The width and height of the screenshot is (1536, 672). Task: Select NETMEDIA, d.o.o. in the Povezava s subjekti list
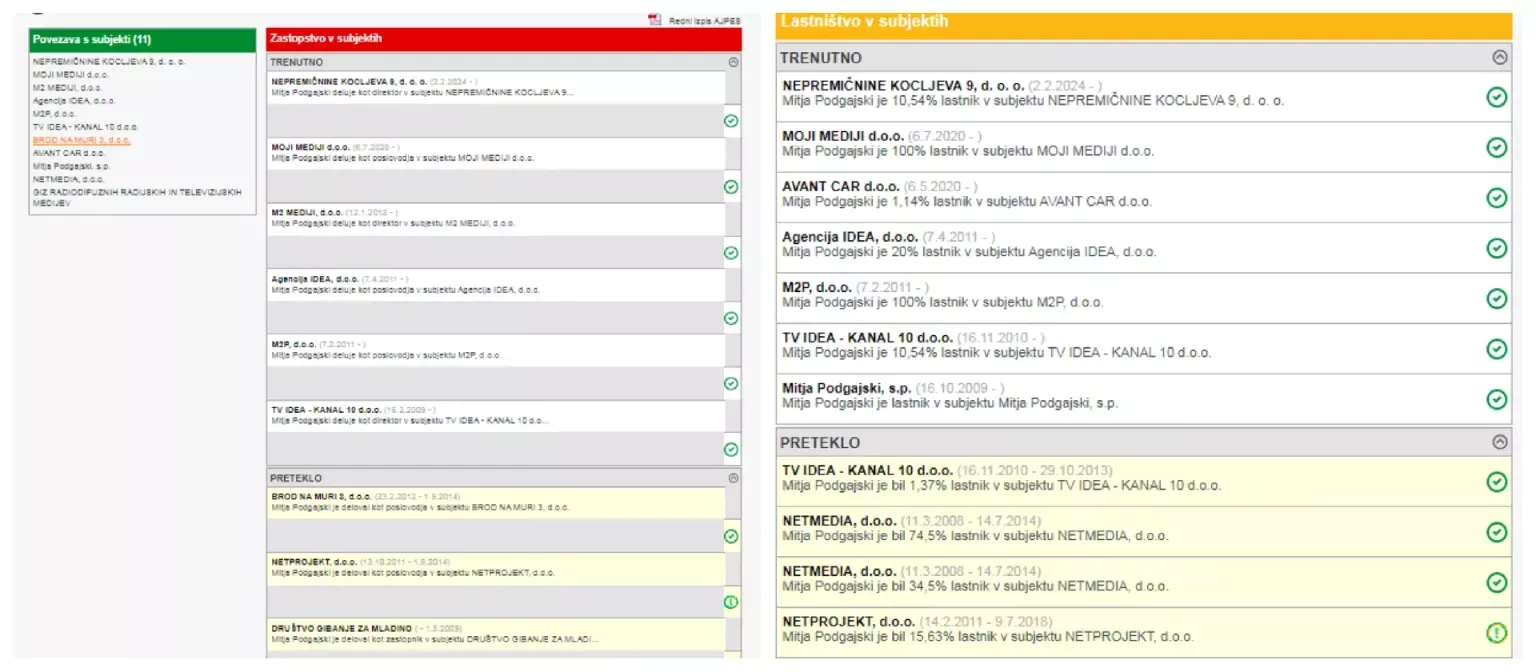[x=67, y=179]
